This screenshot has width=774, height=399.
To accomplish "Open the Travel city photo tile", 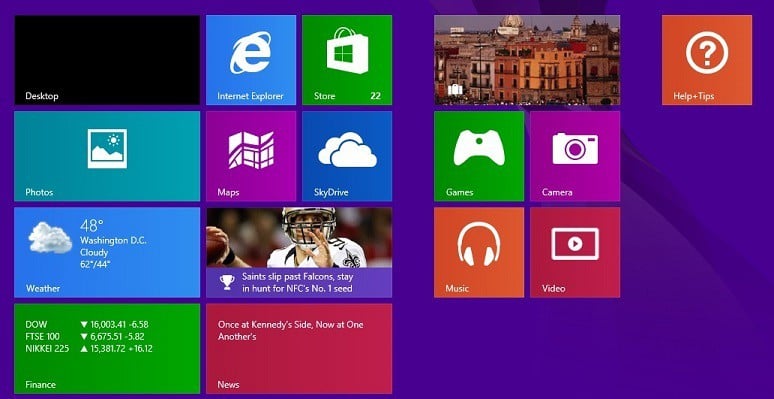I will (x=527, y=60).
